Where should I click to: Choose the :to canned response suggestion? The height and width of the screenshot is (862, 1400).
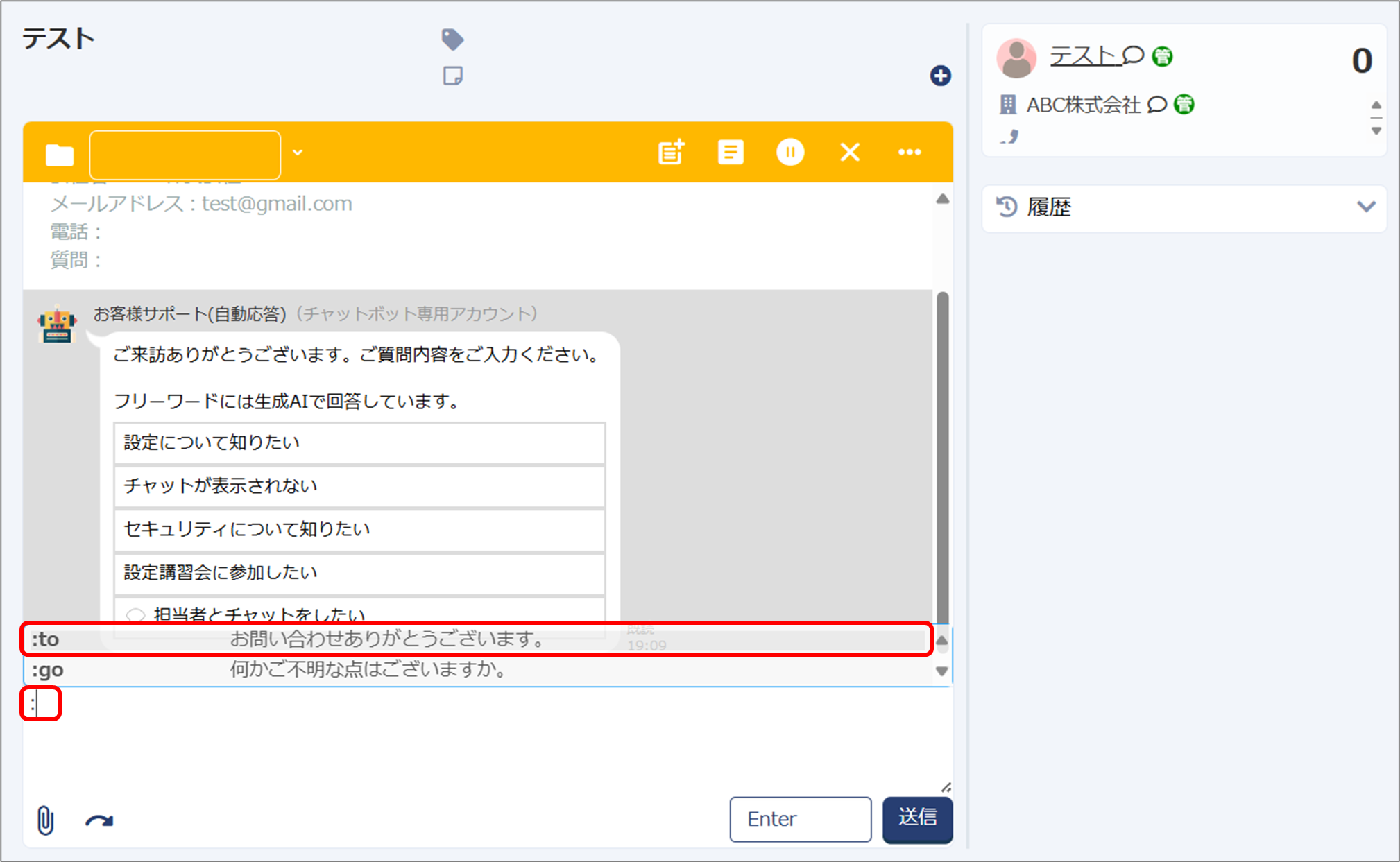click(477, 639)
